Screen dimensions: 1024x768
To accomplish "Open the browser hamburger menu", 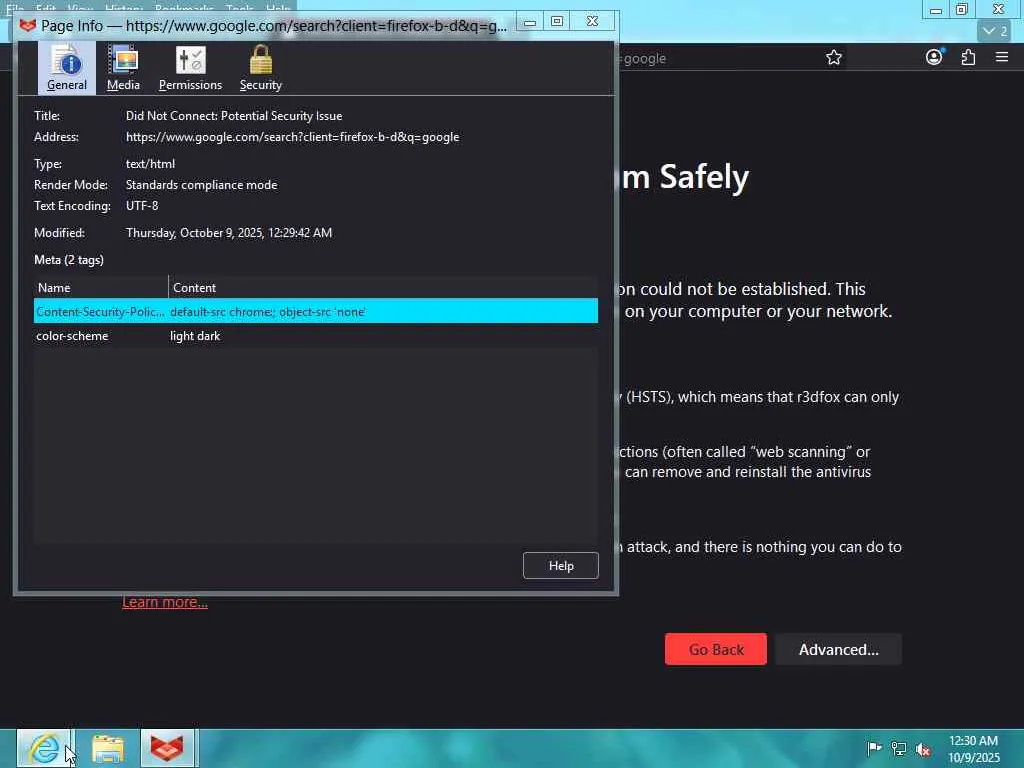I will [1002, 57].
